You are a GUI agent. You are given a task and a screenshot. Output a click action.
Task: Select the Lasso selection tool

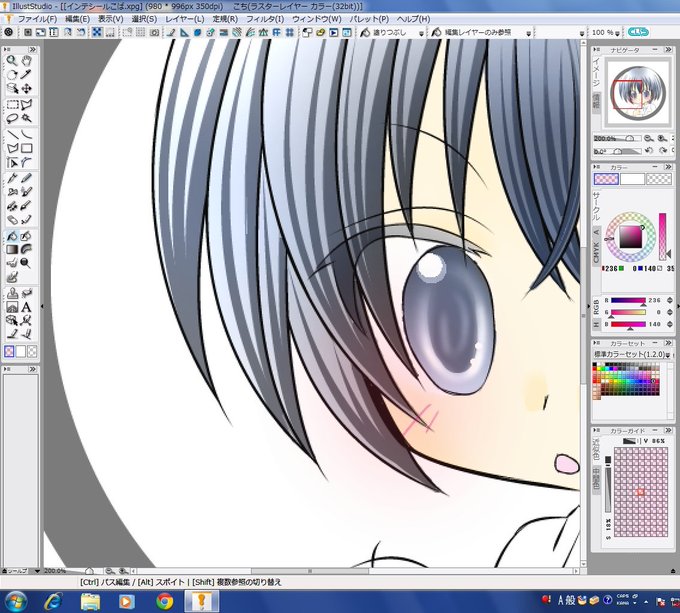coord(12,118)
